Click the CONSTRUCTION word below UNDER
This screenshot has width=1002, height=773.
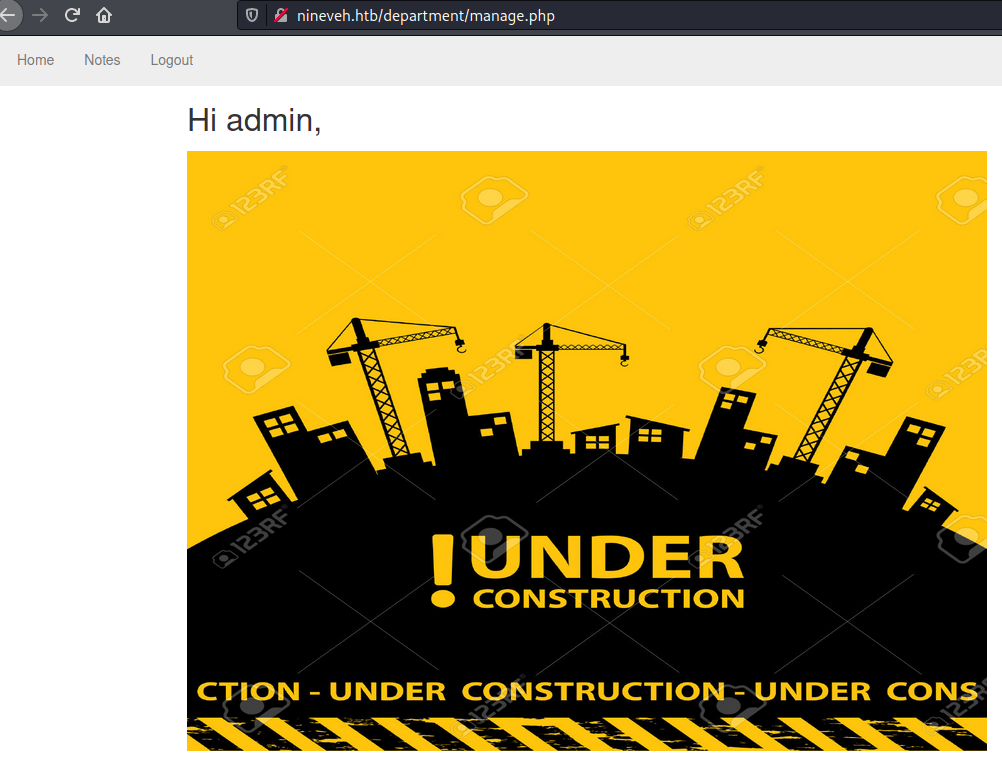point(608,598)
